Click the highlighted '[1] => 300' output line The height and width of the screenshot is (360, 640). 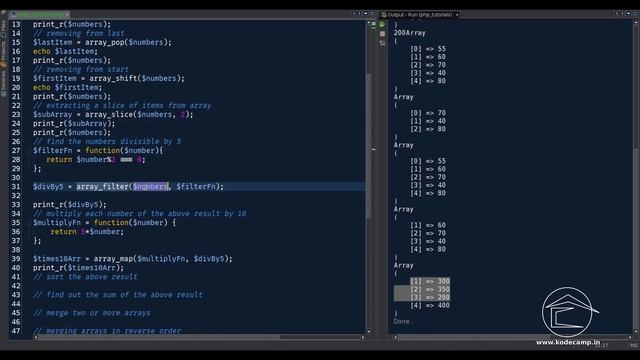pos(430,281)
